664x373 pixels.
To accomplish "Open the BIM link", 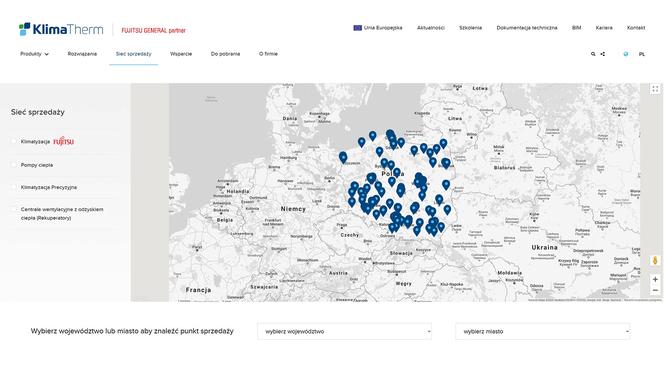I will 576,28.
